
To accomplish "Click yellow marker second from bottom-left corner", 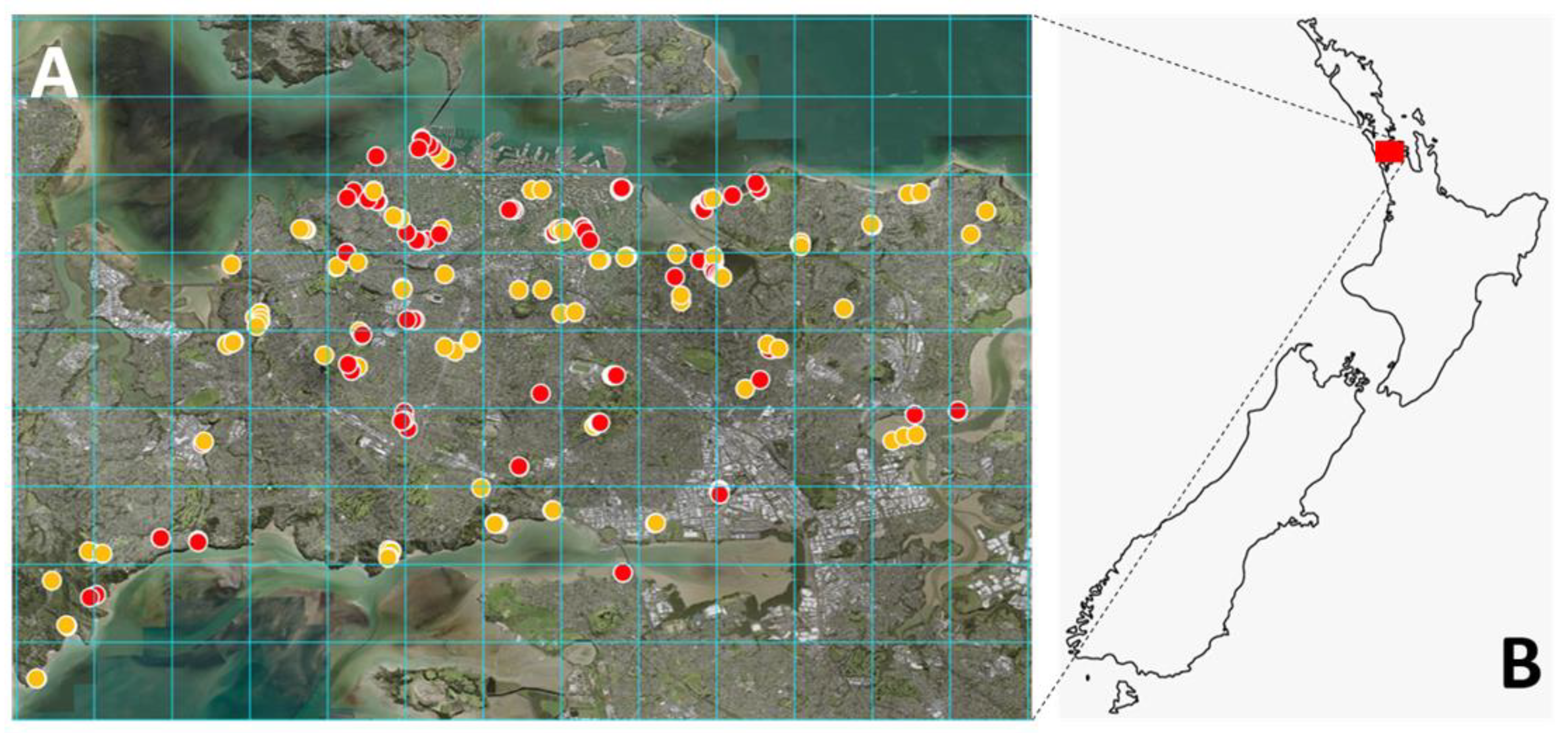I will coord(66,625).
